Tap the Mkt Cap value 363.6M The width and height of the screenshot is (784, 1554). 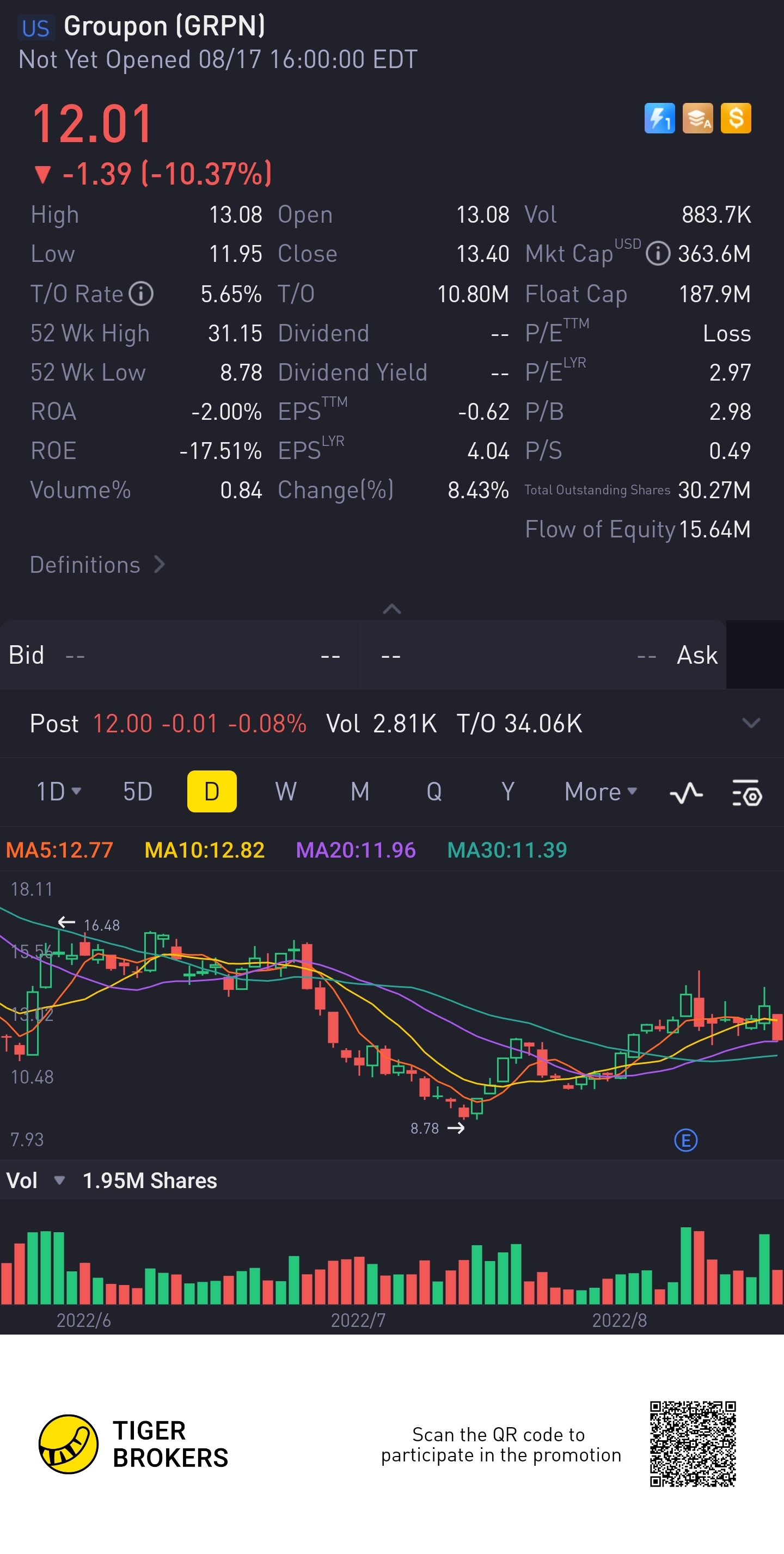tap(715, 254)
